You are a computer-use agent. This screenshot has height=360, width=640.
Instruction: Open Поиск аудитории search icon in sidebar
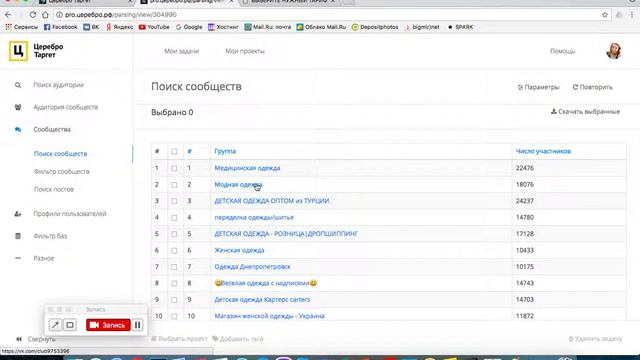18,85
